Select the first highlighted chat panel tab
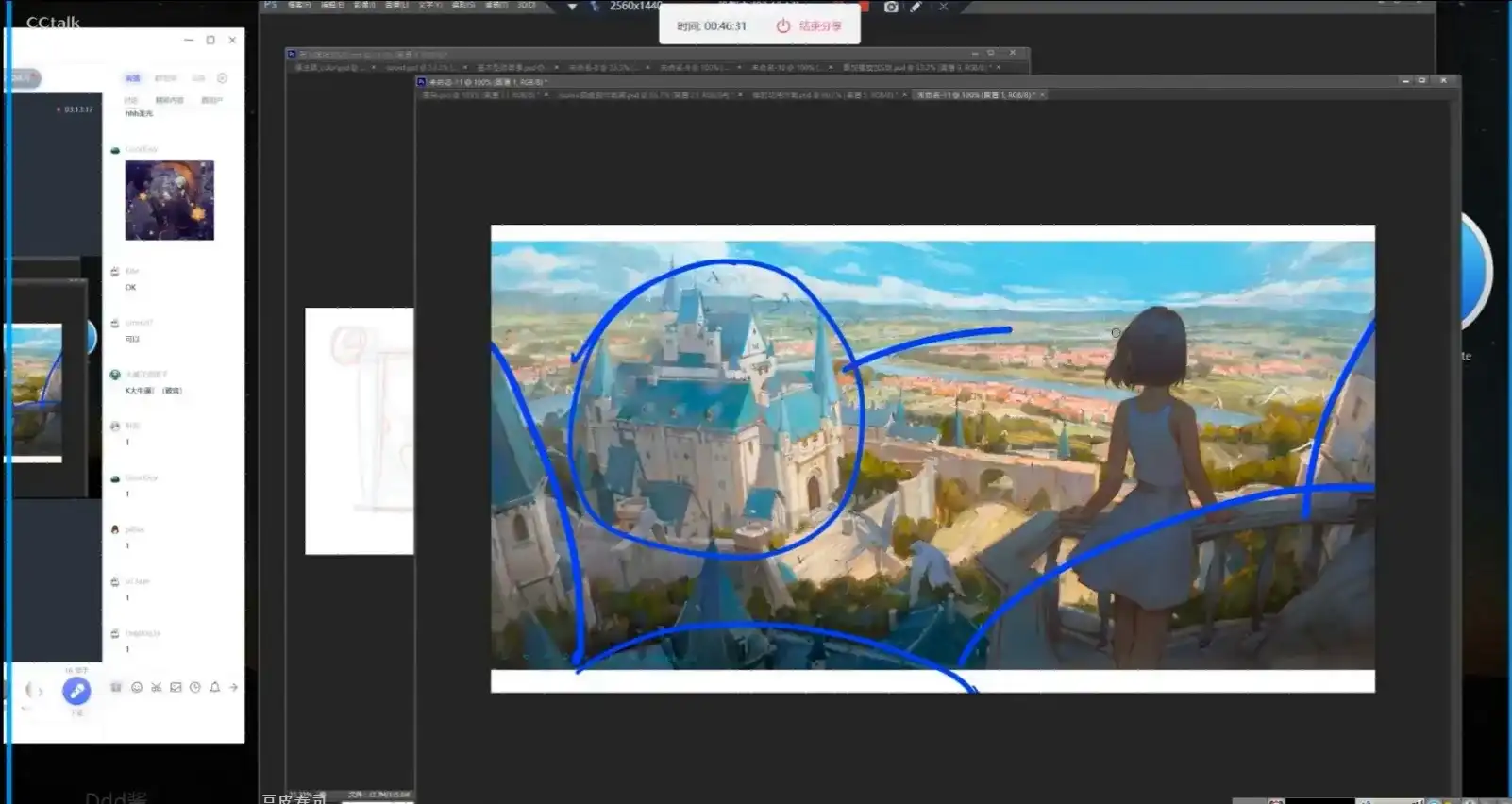Viewport: 1512px width, 804px height. coord(133,78)
